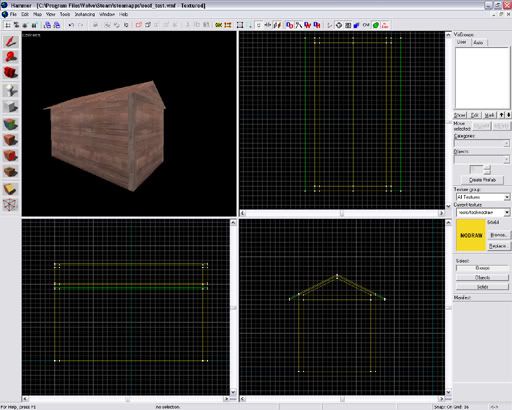Click top-right viewport horizontal scrollbar right arrow
Viewport: 512px width, 410px height.
click(441, 213)
